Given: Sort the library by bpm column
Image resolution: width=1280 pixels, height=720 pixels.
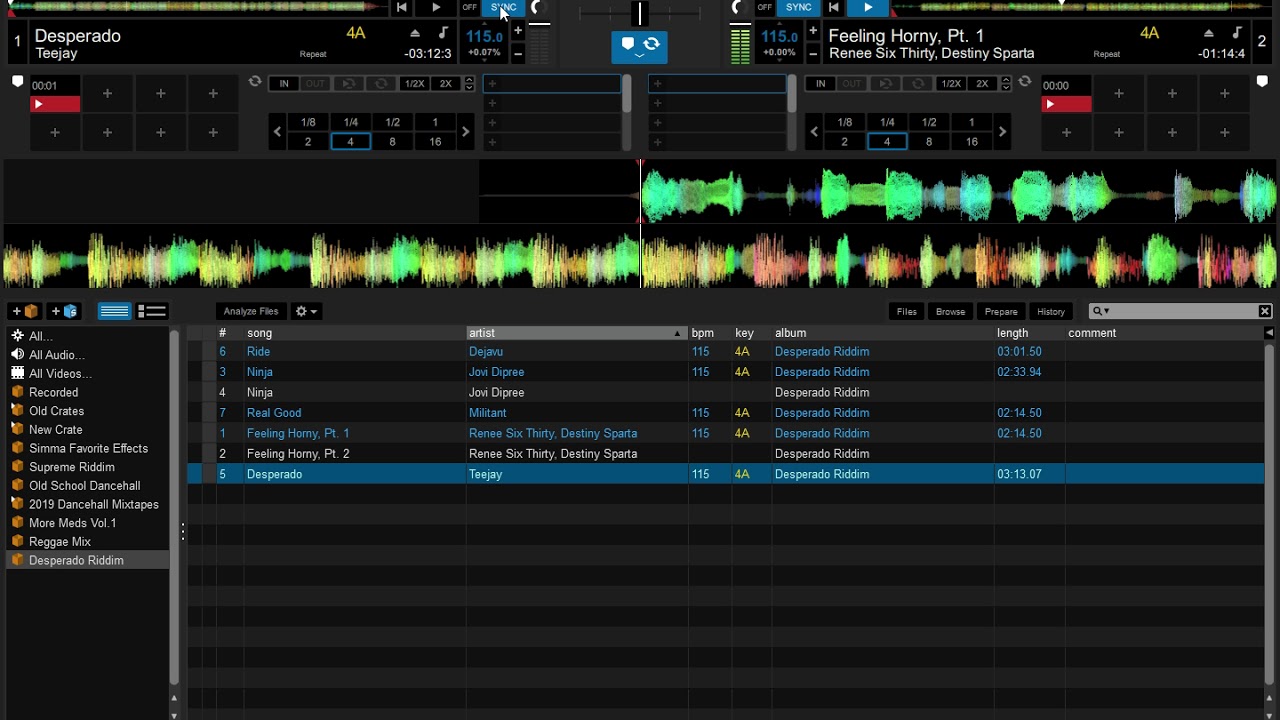Looking at the screenshot, I should (709, 333).
